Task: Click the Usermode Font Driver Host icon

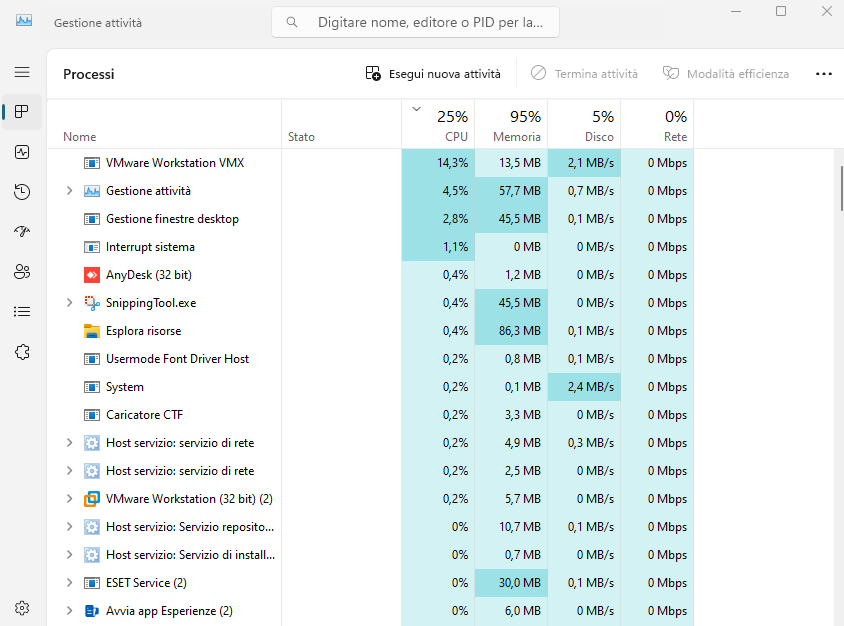Action: (x=92, y=359)
